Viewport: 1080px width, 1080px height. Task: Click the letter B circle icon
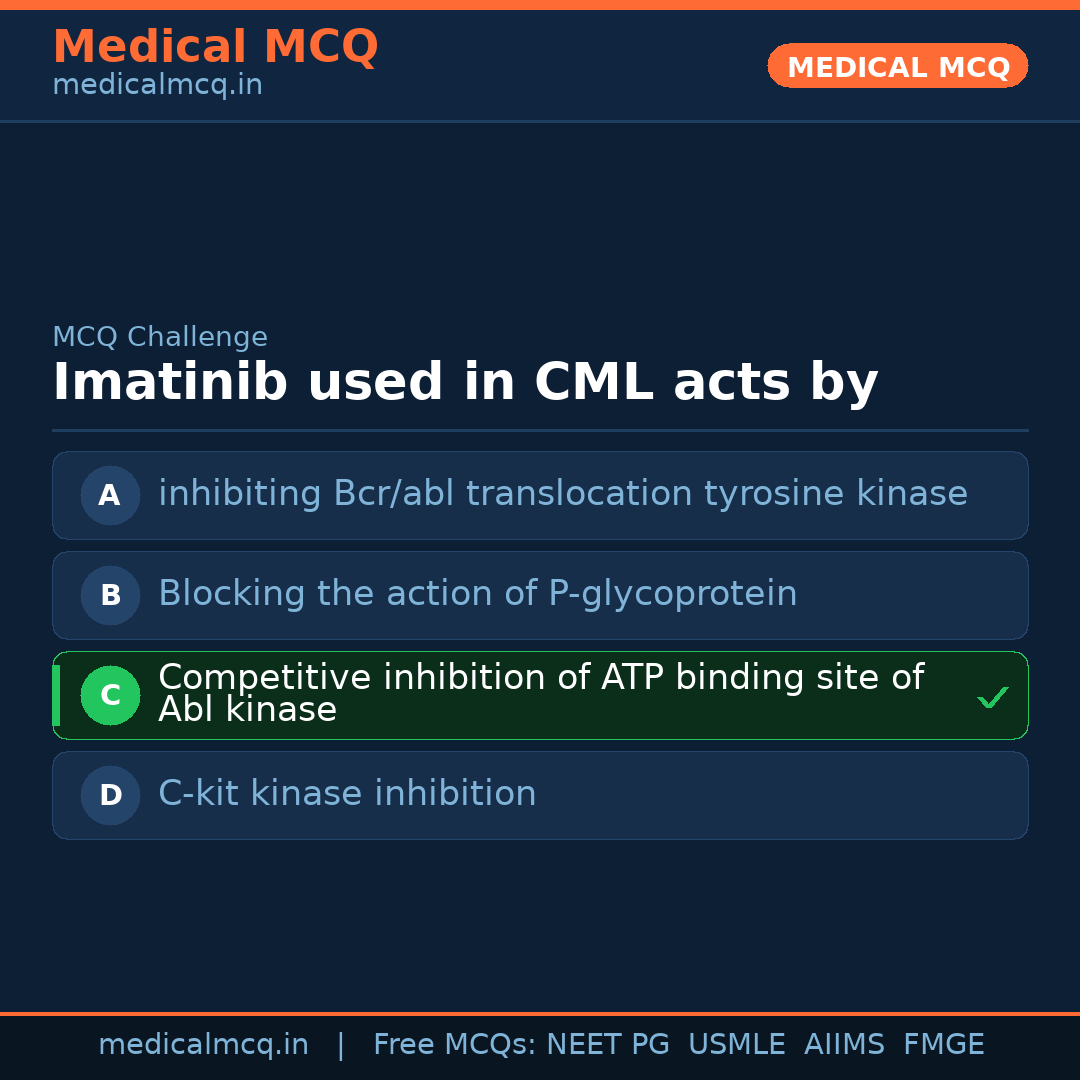click(110, 595)
